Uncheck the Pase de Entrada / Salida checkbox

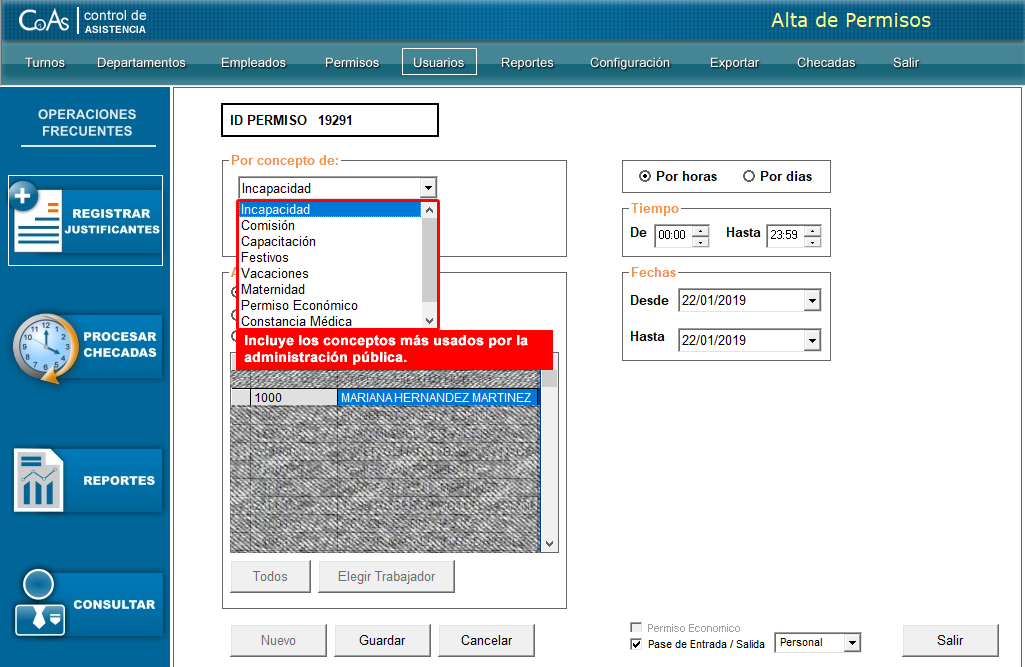pos(636,644)
